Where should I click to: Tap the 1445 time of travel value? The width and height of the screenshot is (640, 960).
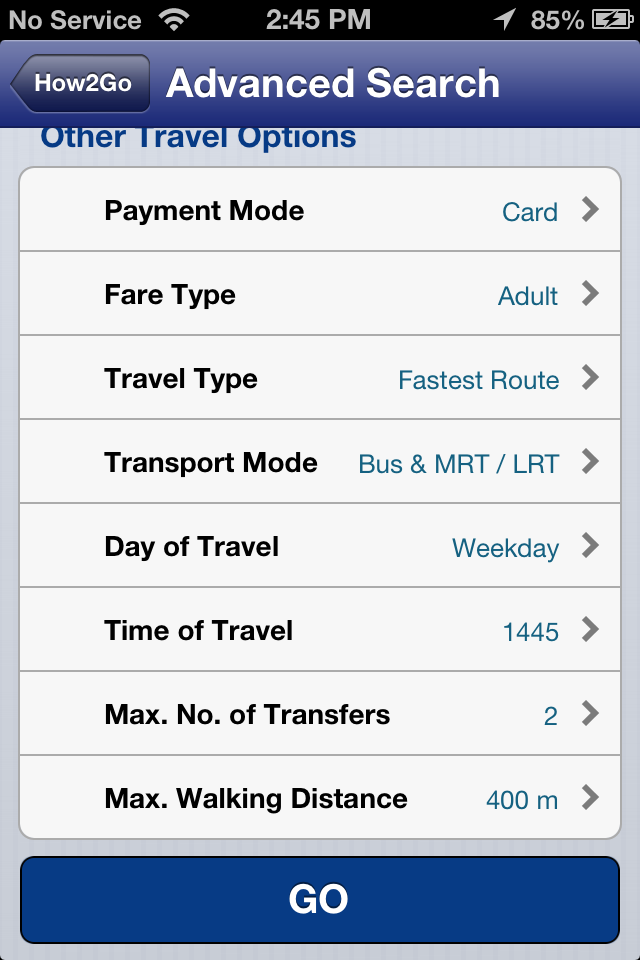pos(530,632)
